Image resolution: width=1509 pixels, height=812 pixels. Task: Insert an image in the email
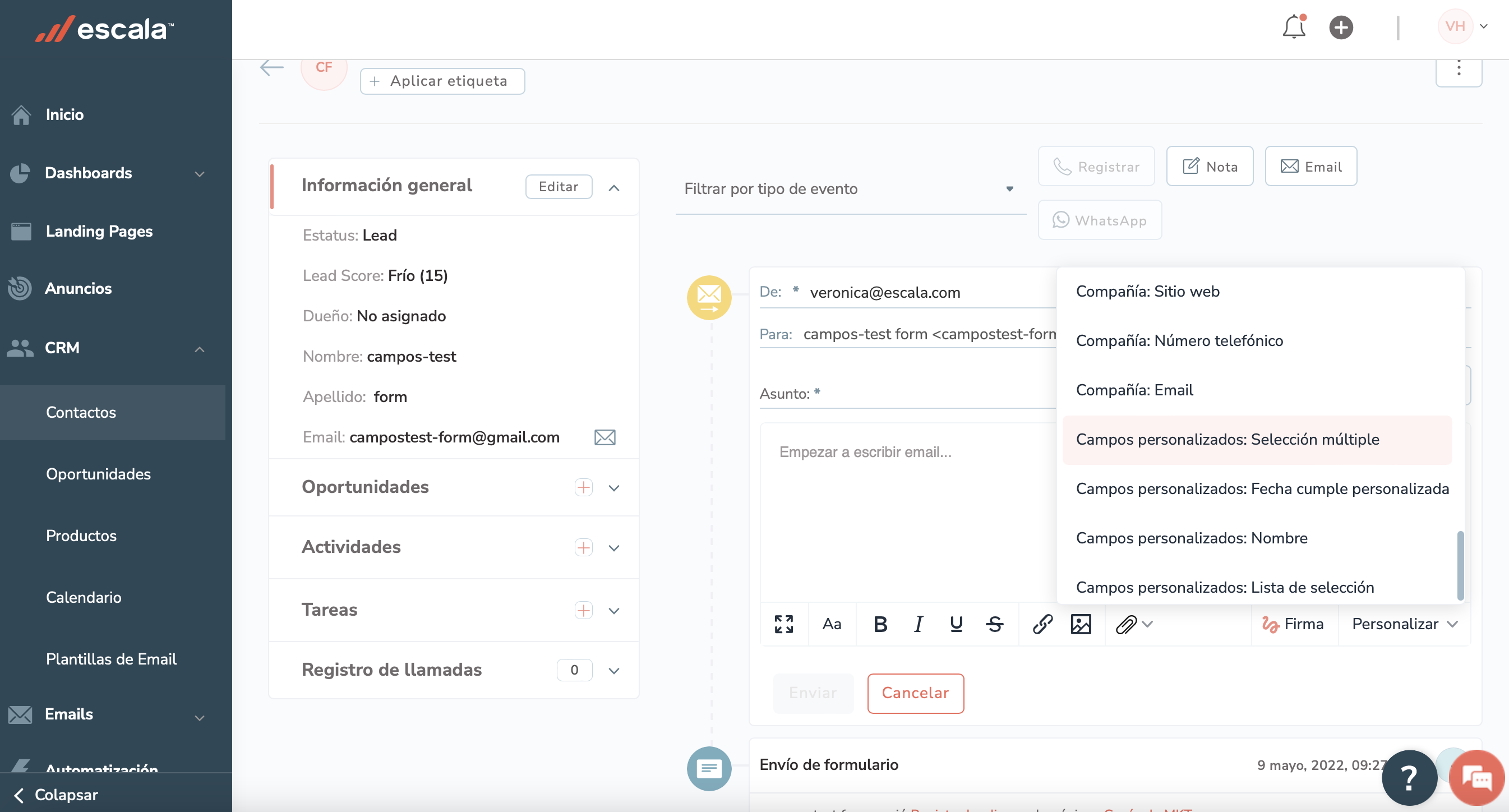(1081, 624)
